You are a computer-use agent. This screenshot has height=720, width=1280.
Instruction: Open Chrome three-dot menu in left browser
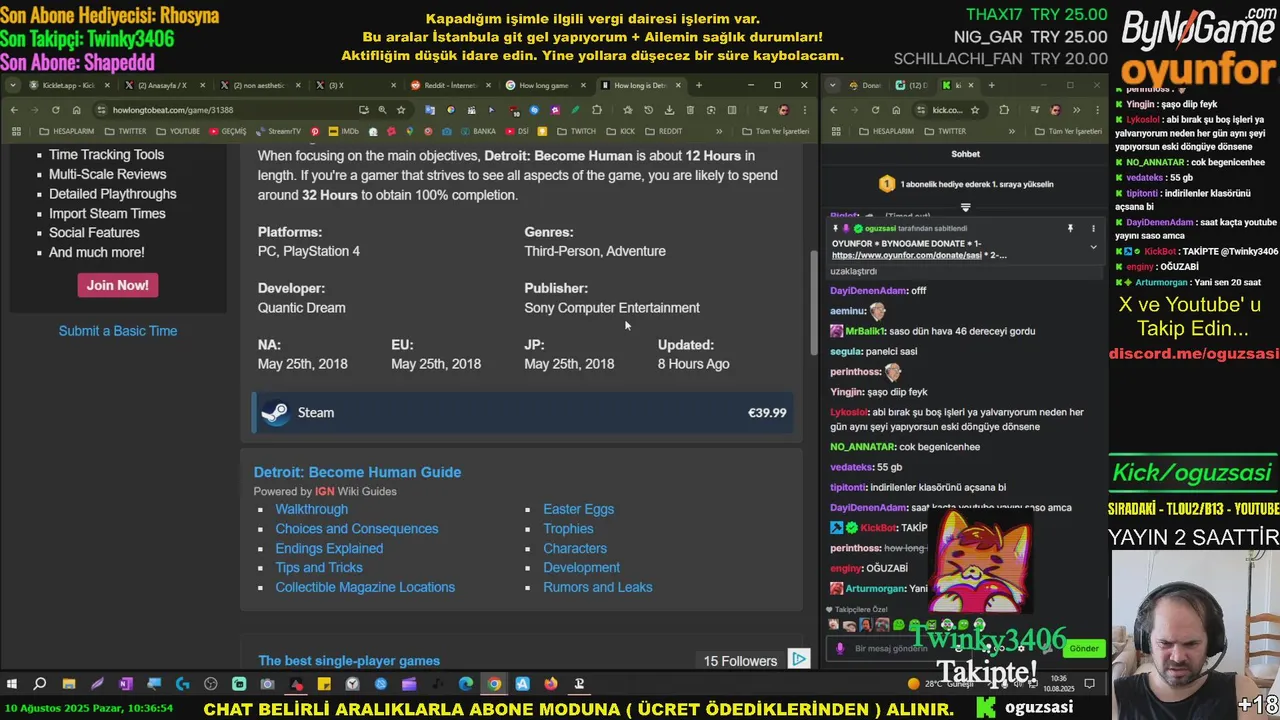tap(804, 110)
